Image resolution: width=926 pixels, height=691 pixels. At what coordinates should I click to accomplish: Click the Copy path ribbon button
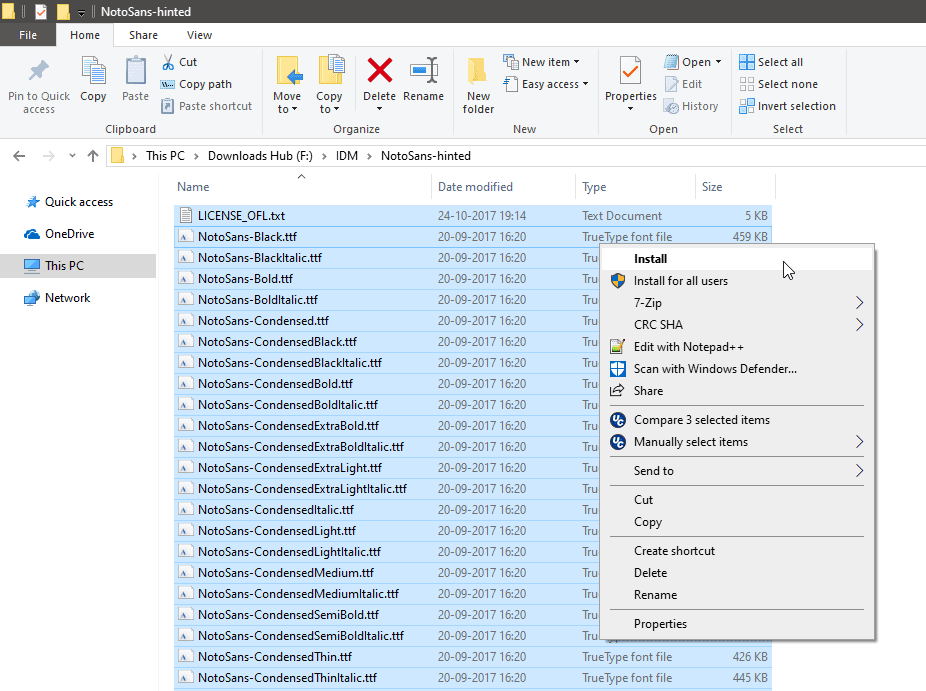(197, 84)
